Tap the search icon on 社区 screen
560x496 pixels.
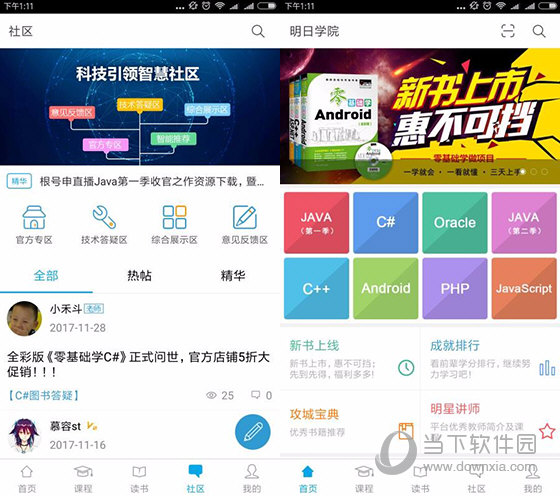[258, 31]
